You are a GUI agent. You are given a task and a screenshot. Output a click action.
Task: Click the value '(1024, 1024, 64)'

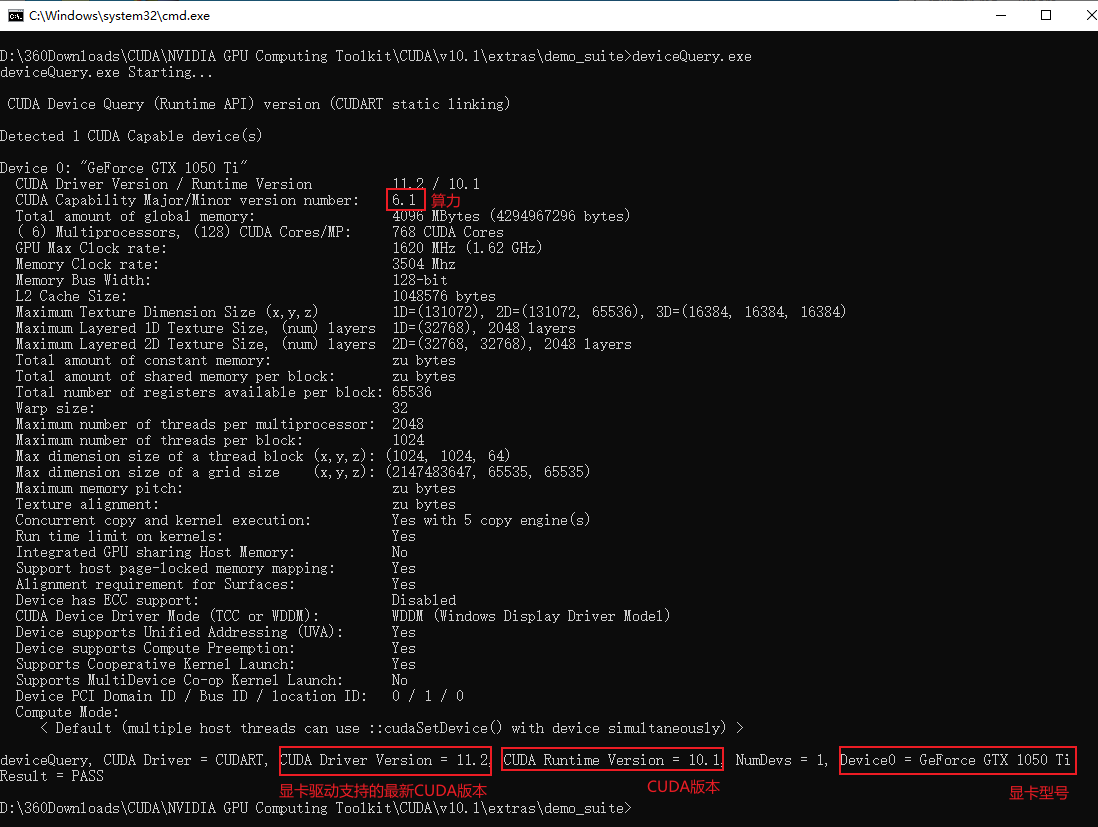pyautogui.click(x=448, y=457)
